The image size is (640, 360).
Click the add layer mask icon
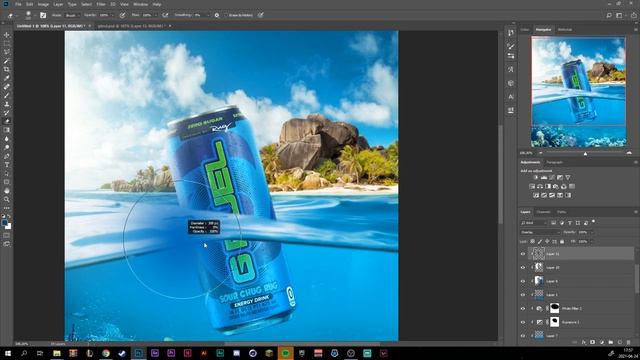point(593,342)
